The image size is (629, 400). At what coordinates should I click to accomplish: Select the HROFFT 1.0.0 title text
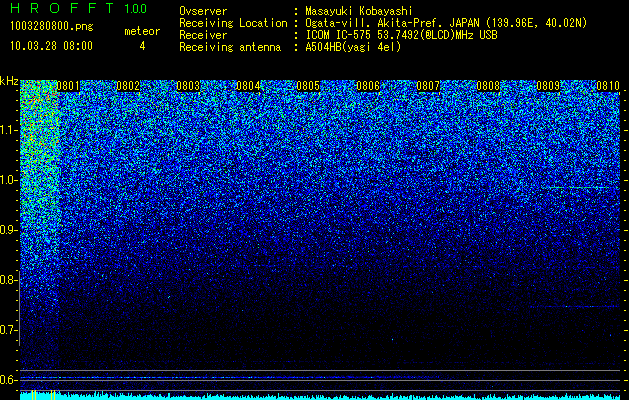(78, 8)
